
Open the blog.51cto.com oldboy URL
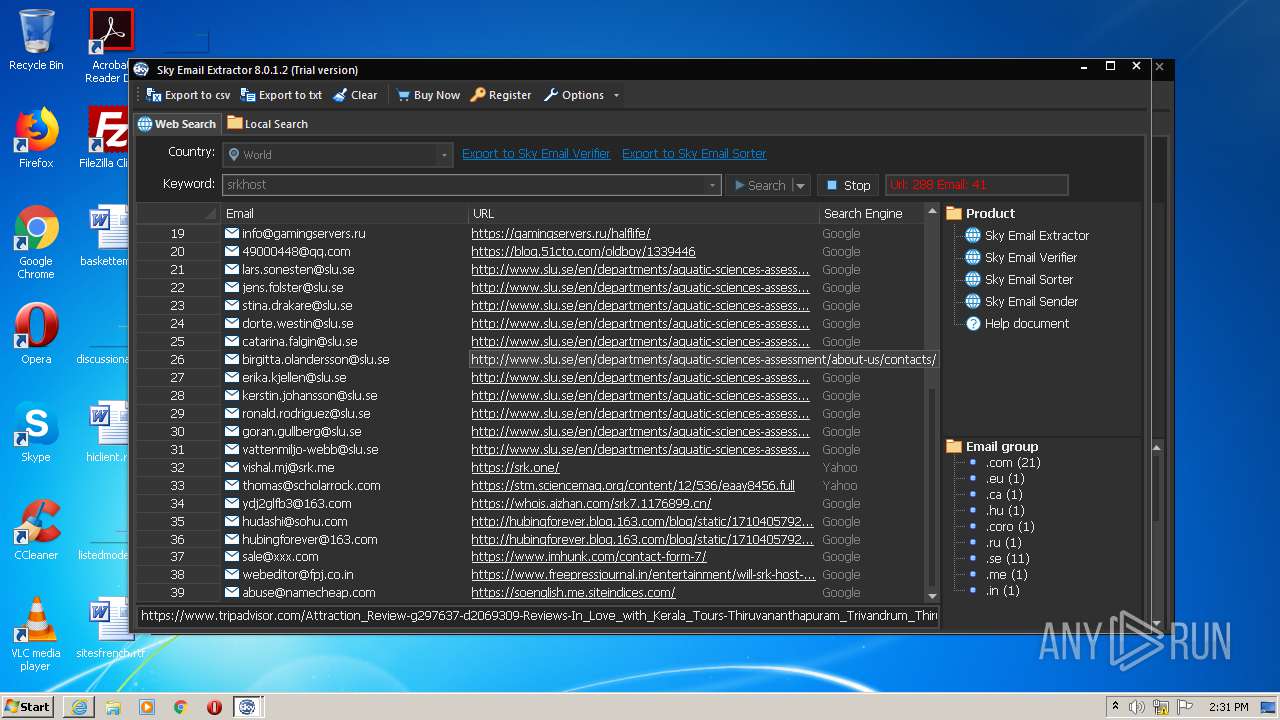(583, 252)
